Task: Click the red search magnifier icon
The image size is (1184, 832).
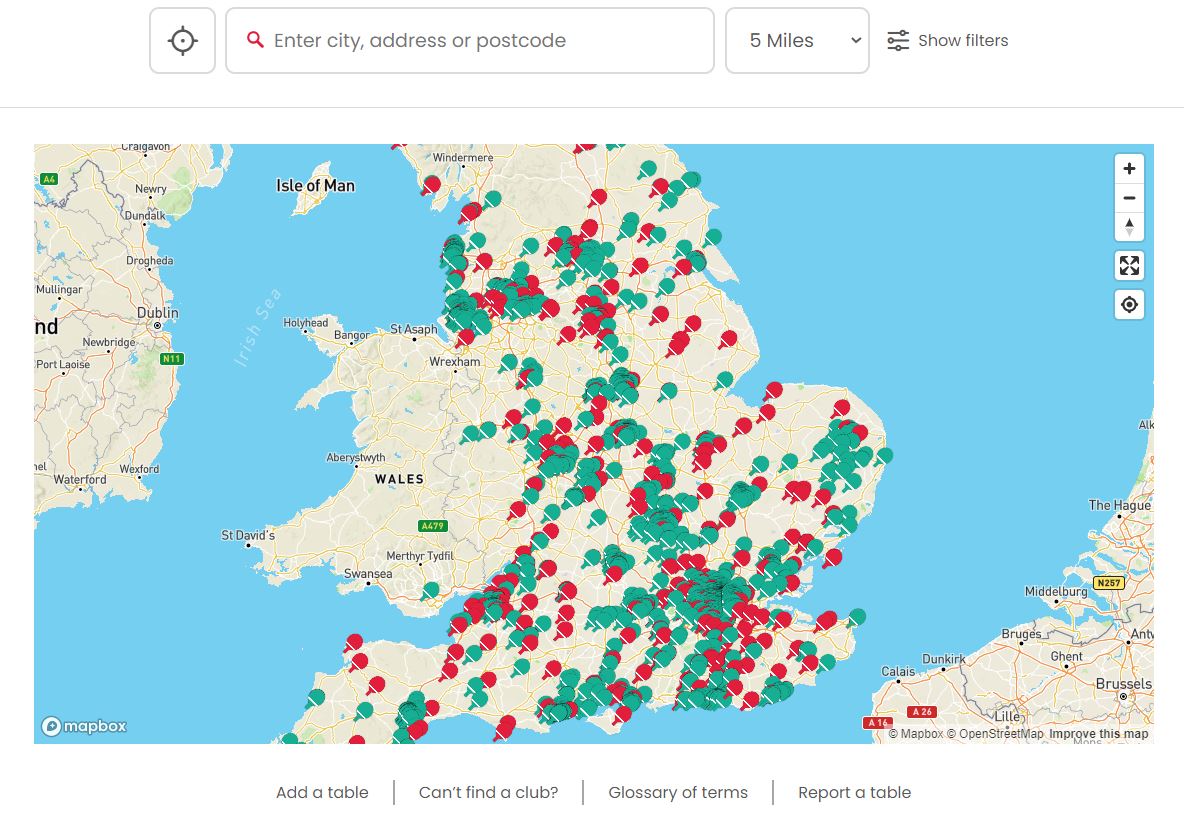Action: pyautogui.click(x=255, y=40)
